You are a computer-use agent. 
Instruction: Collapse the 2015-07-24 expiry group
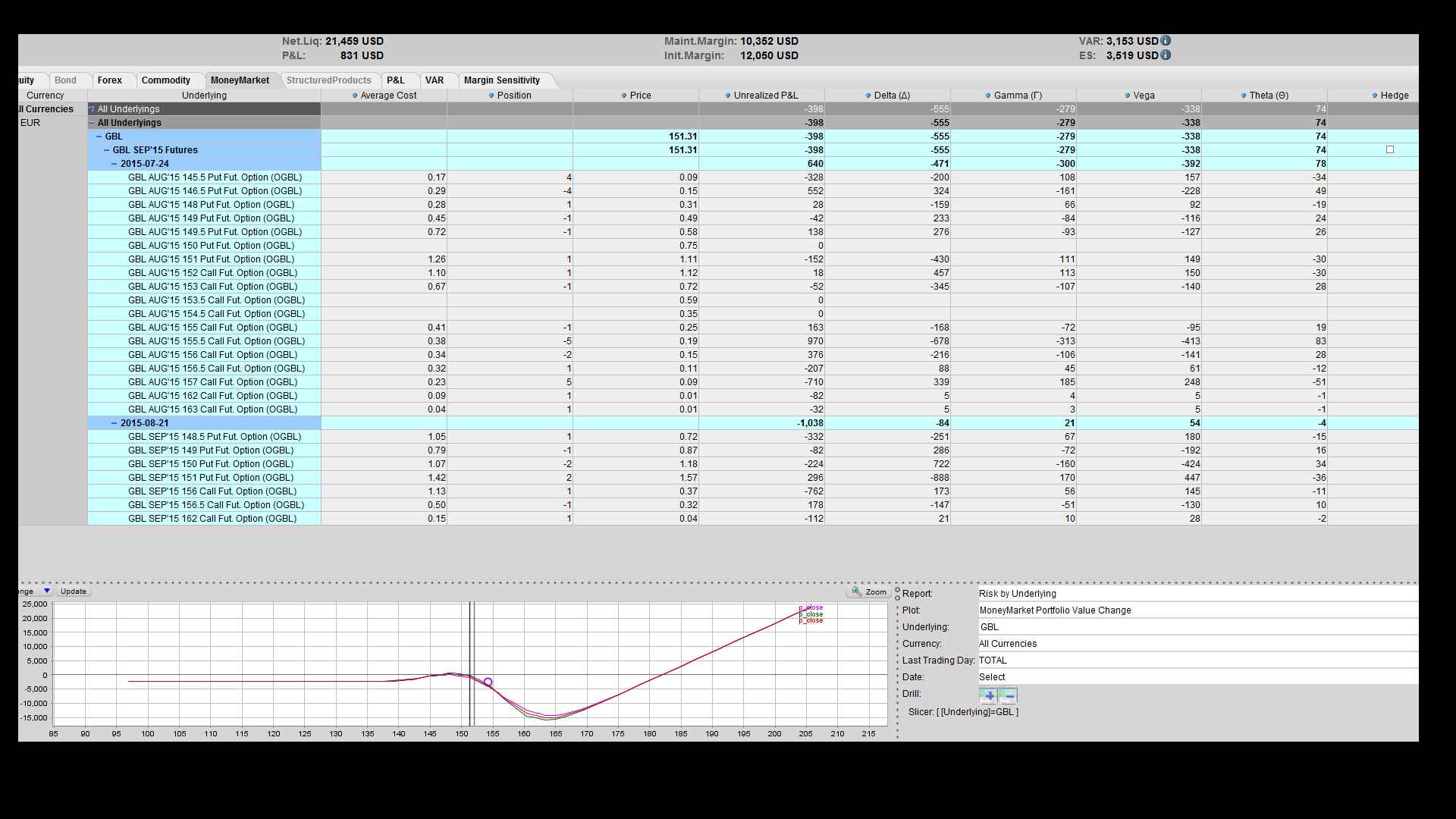[x=115, y=164]
